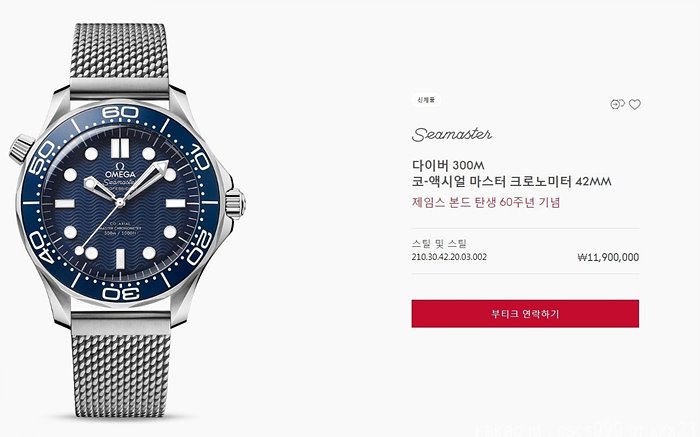Click the blue wave-pattern dial center
The image size is (700, 437).
(120, 203)
